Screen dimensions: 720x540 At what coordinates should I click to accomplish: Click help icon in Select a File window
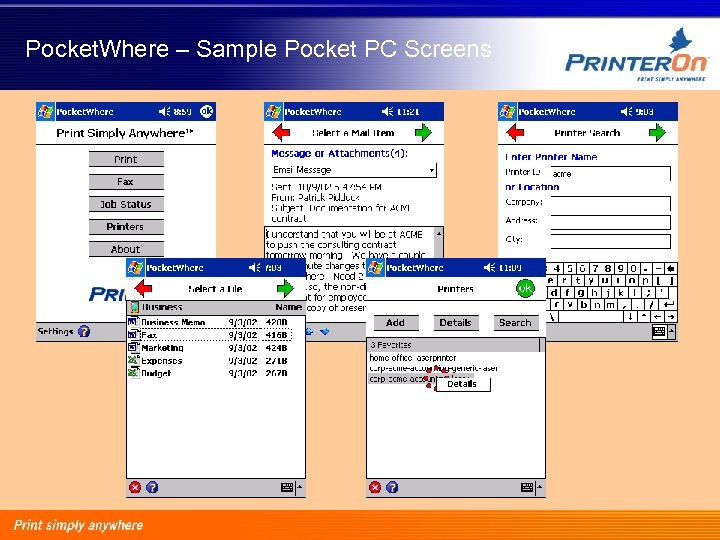pos(152,487)
